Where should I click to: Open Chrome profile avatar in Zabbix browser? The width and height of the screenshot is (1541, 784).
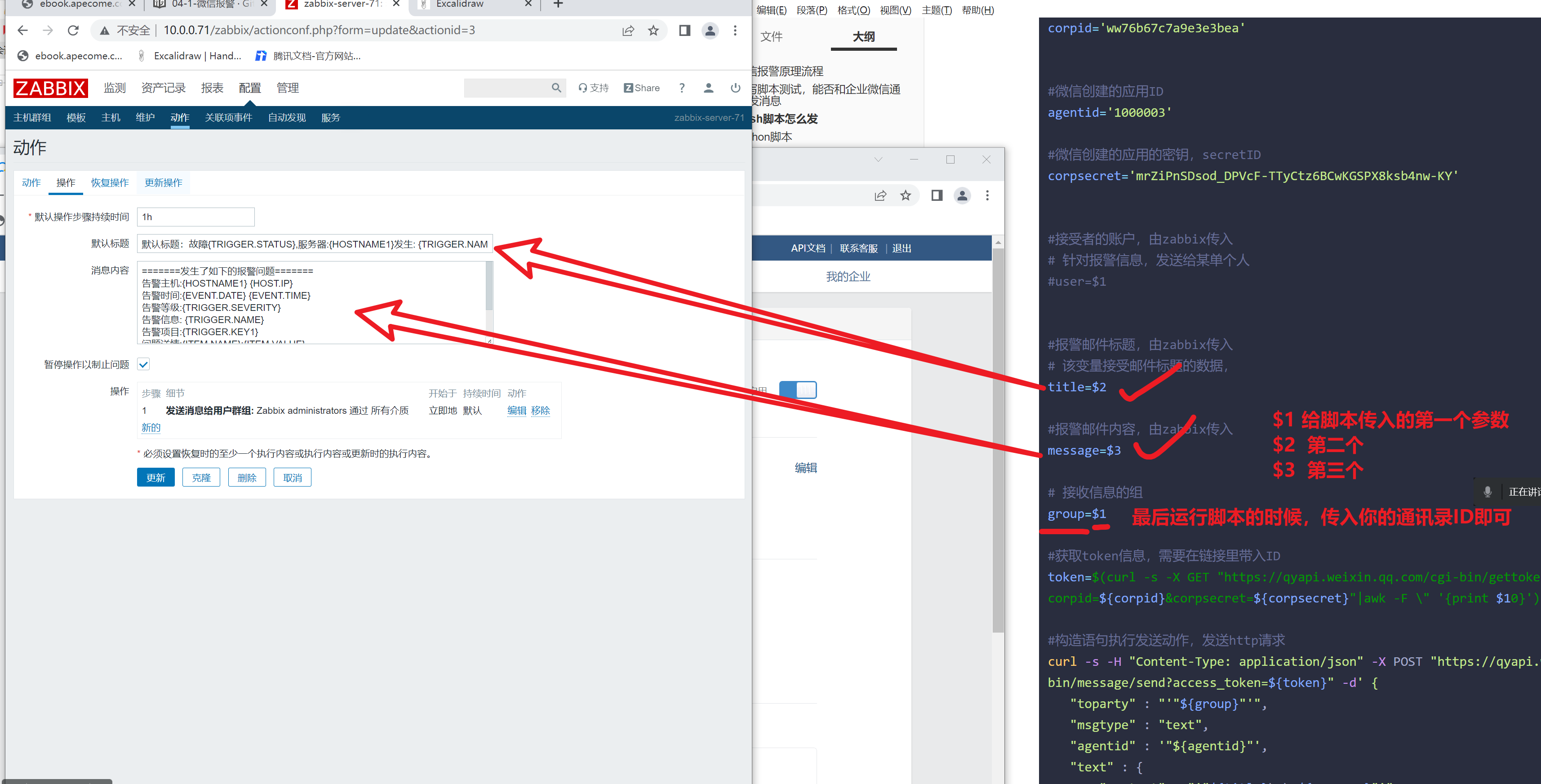[x=710, y=31]
